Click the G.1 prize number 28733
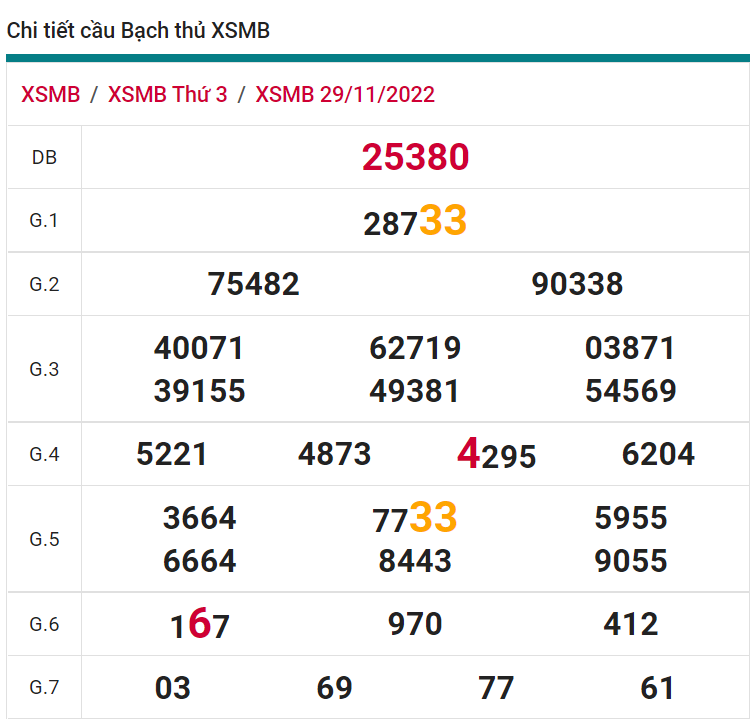The image size is (755, 719). click(415, 221)
